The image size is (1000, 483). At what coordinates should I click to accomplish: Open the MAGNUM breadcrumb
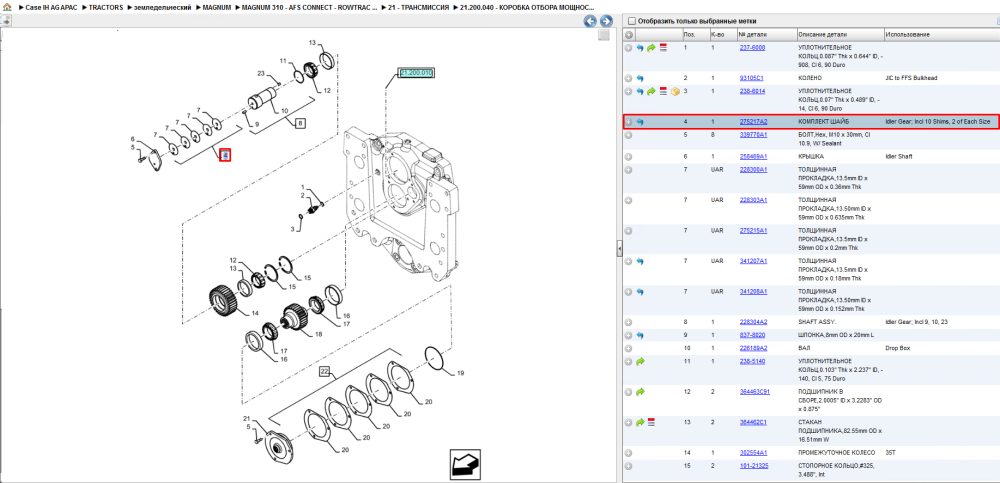click(216, 7)
